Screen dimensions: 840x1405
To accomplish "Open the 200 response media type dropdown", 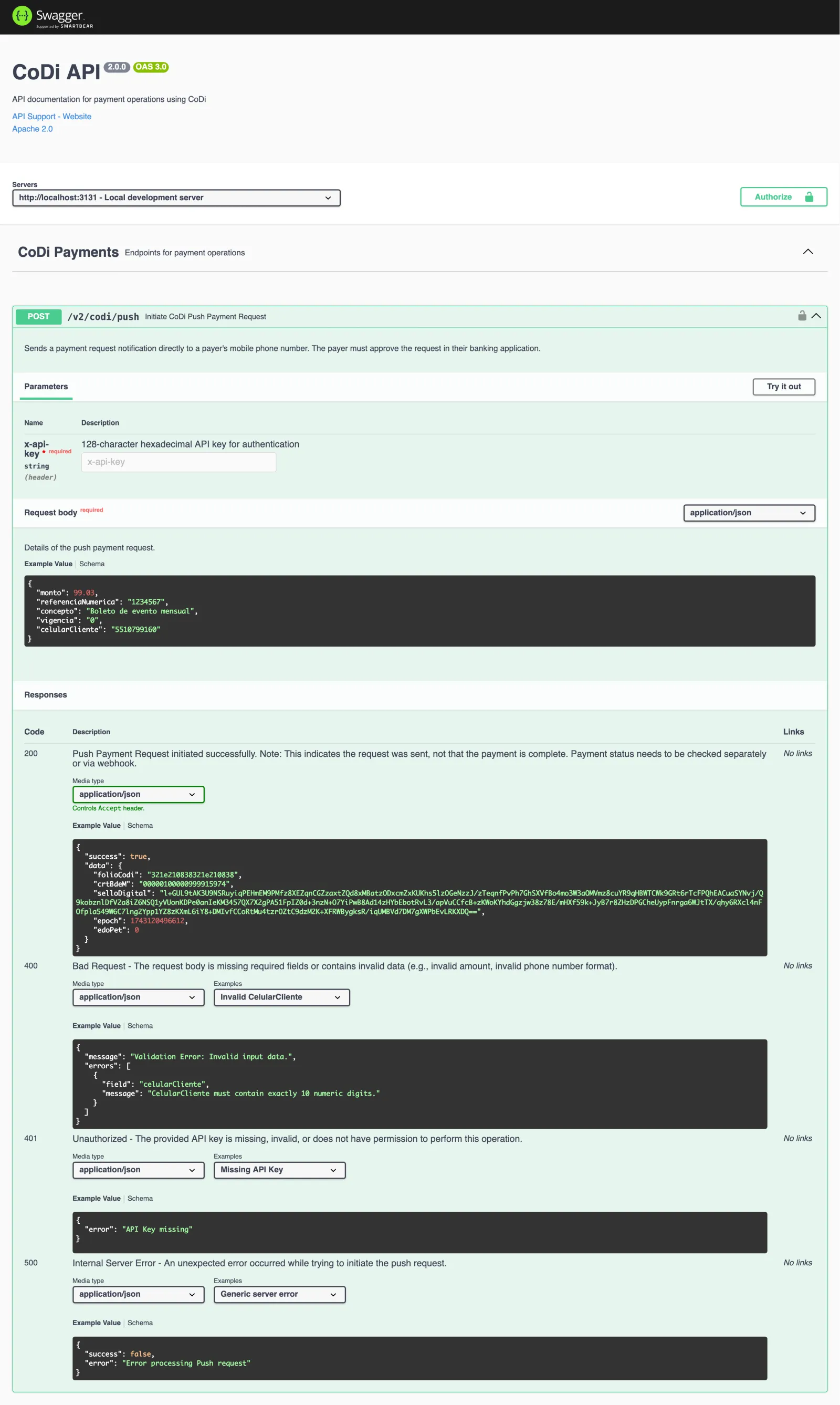I will (x=138, y=794).
